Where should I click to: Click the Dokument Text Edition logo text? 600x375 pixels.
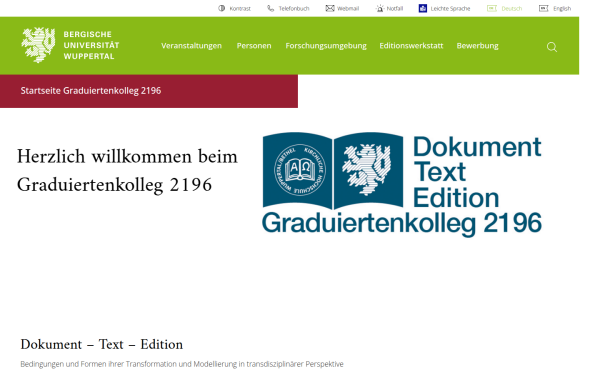tap(477, 172)
